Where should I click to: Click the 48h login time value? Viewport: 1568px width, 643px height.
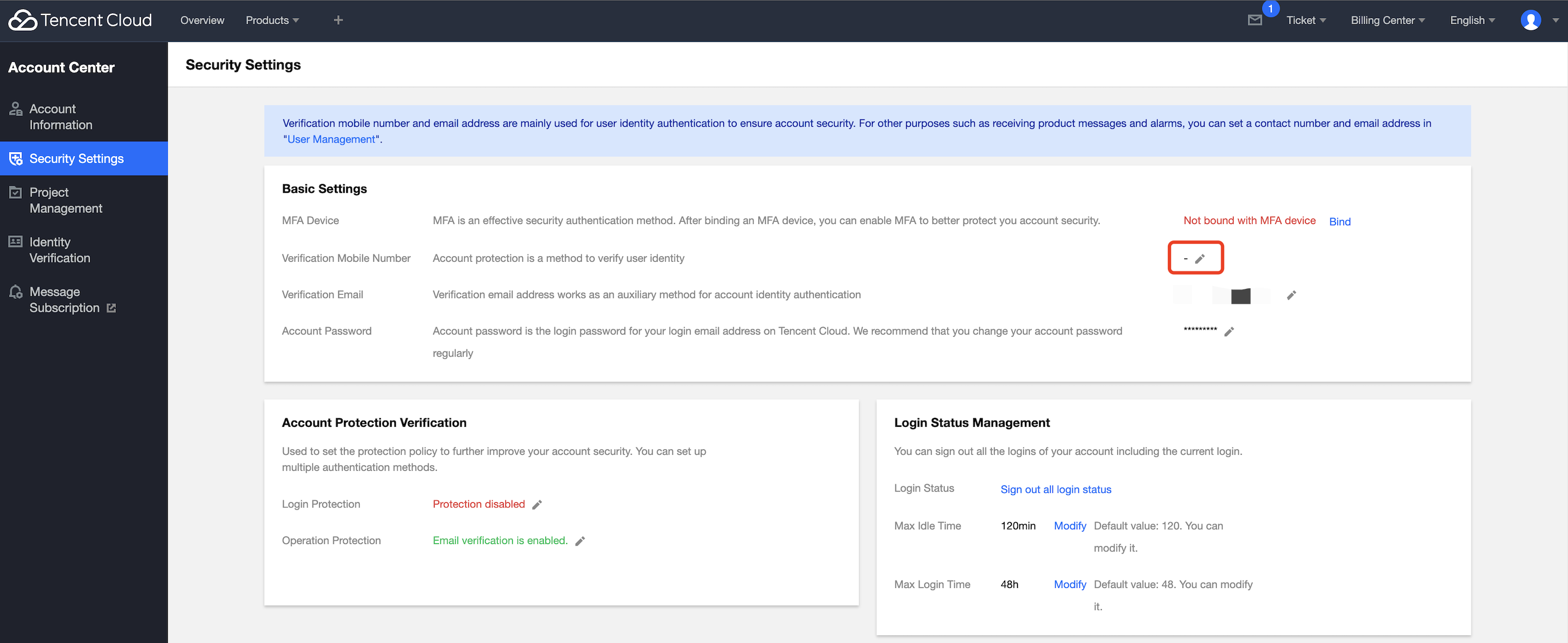[x=1009, y=584]
